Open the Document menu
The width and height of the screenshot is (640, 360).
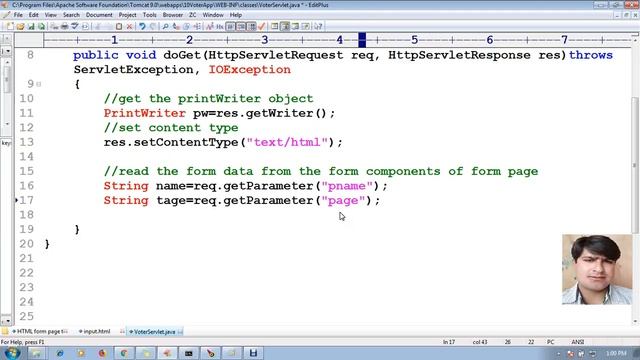click(99, 15)
